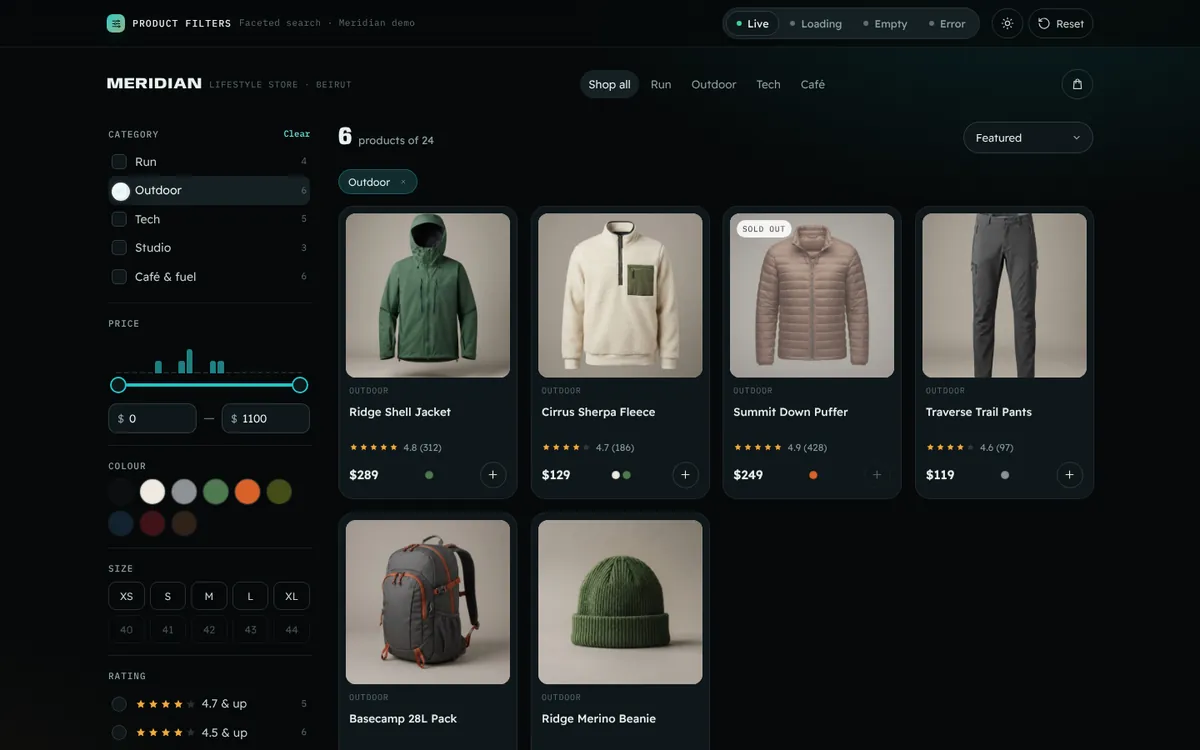Check the Tech category checkbox
The height and width of the screenshot is (750, 1200).
tap(119, 219)
